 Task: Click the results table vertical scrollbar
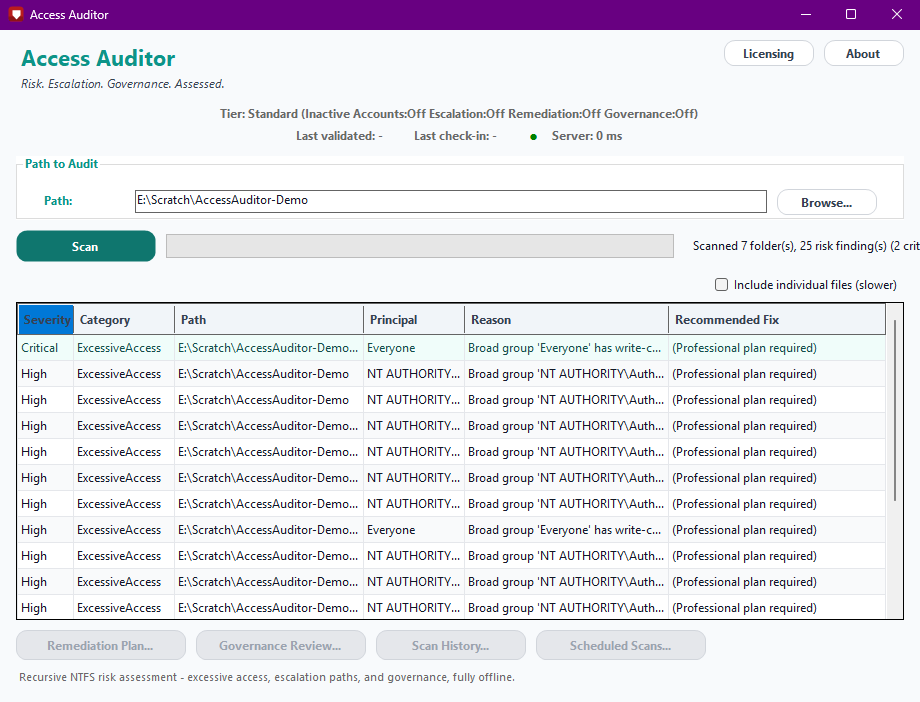894,410
